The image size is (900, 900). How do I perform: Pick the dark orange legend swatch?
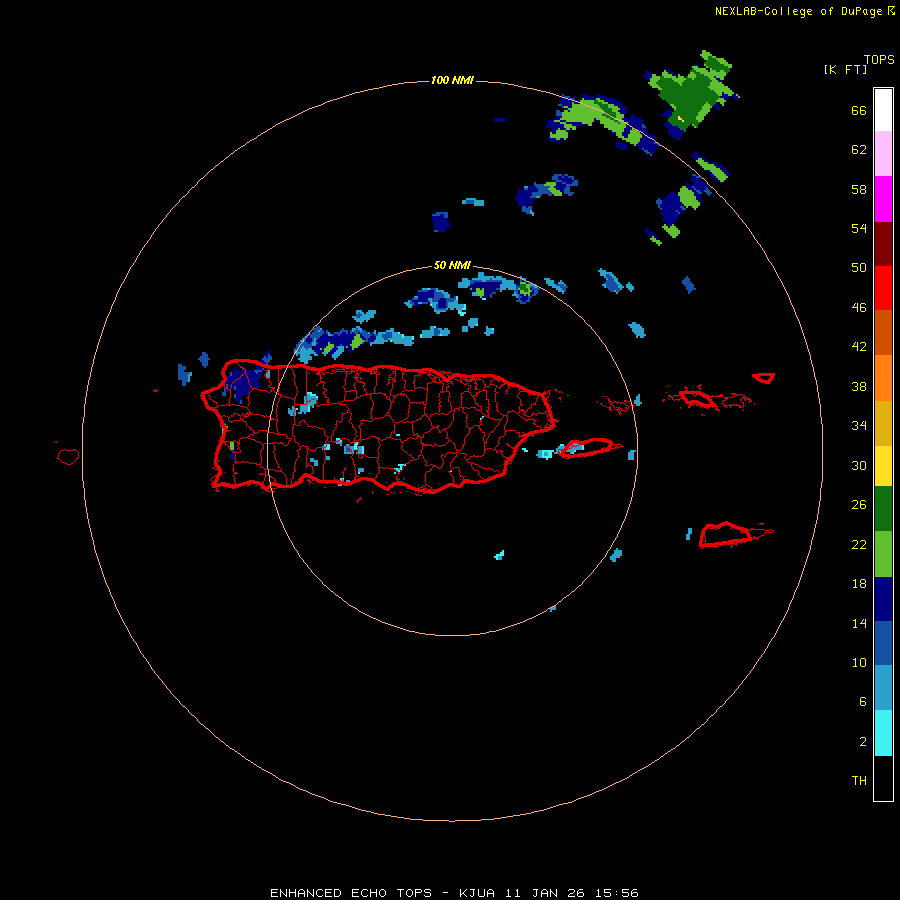point(883,332)
